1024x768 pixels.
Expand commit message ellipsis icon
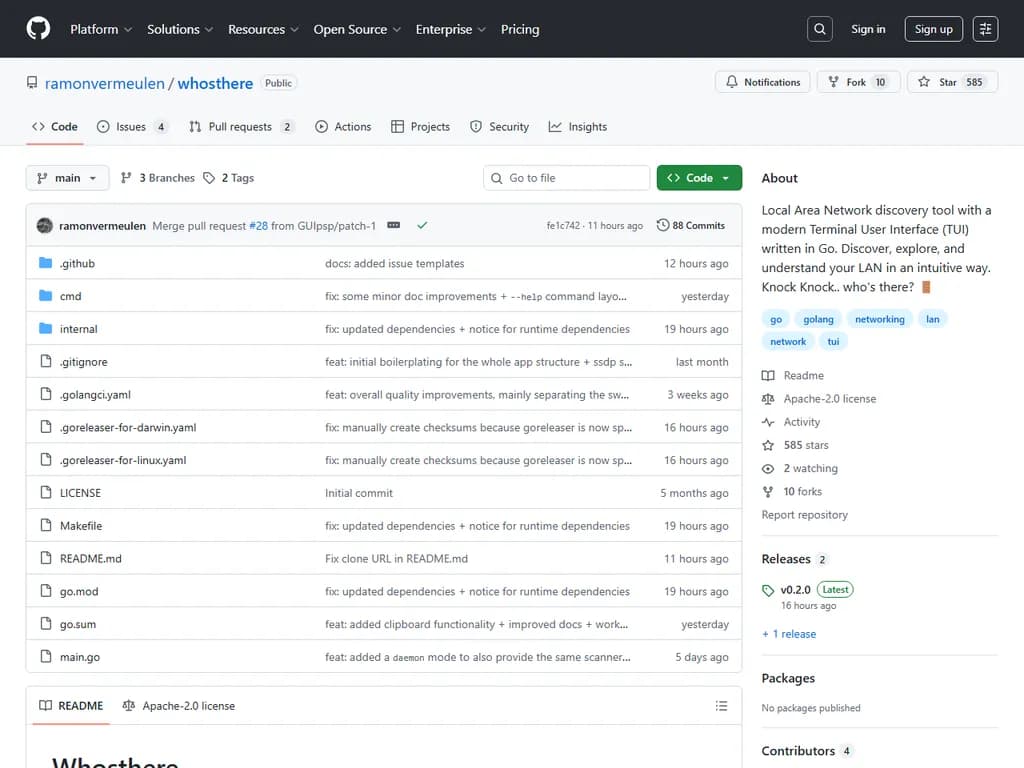[394, 226]
